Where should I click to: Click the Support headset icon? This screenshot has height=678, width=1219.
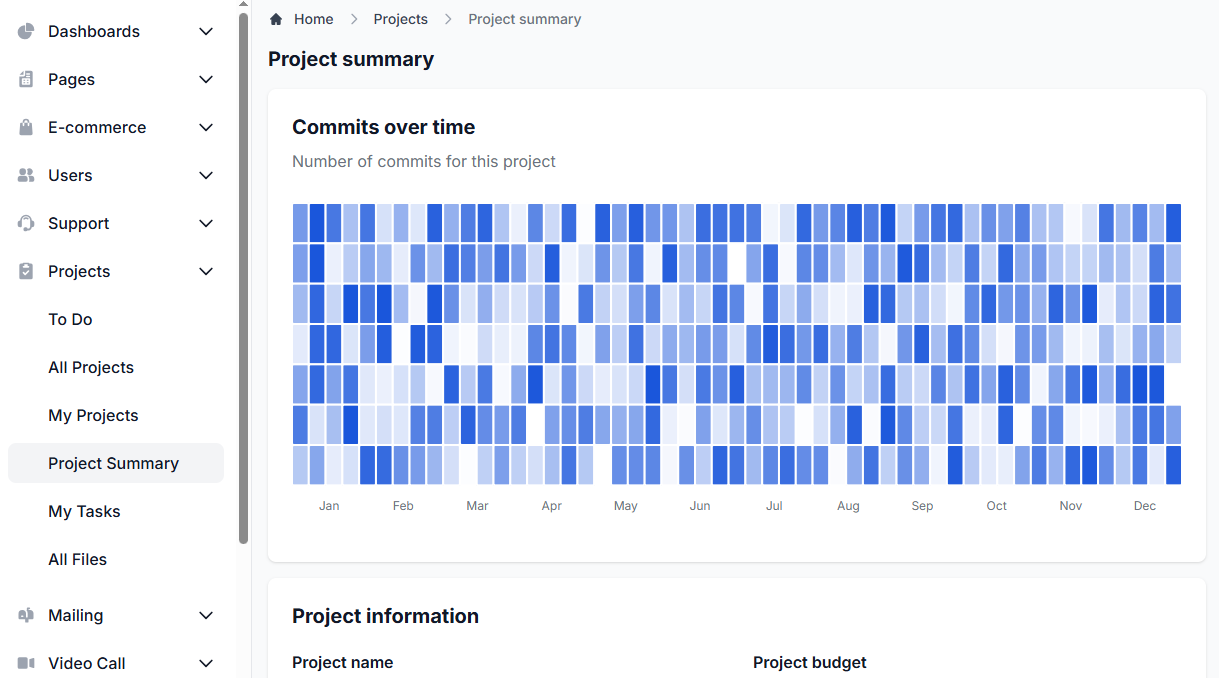pyautogui.click(x=26, y=223)
